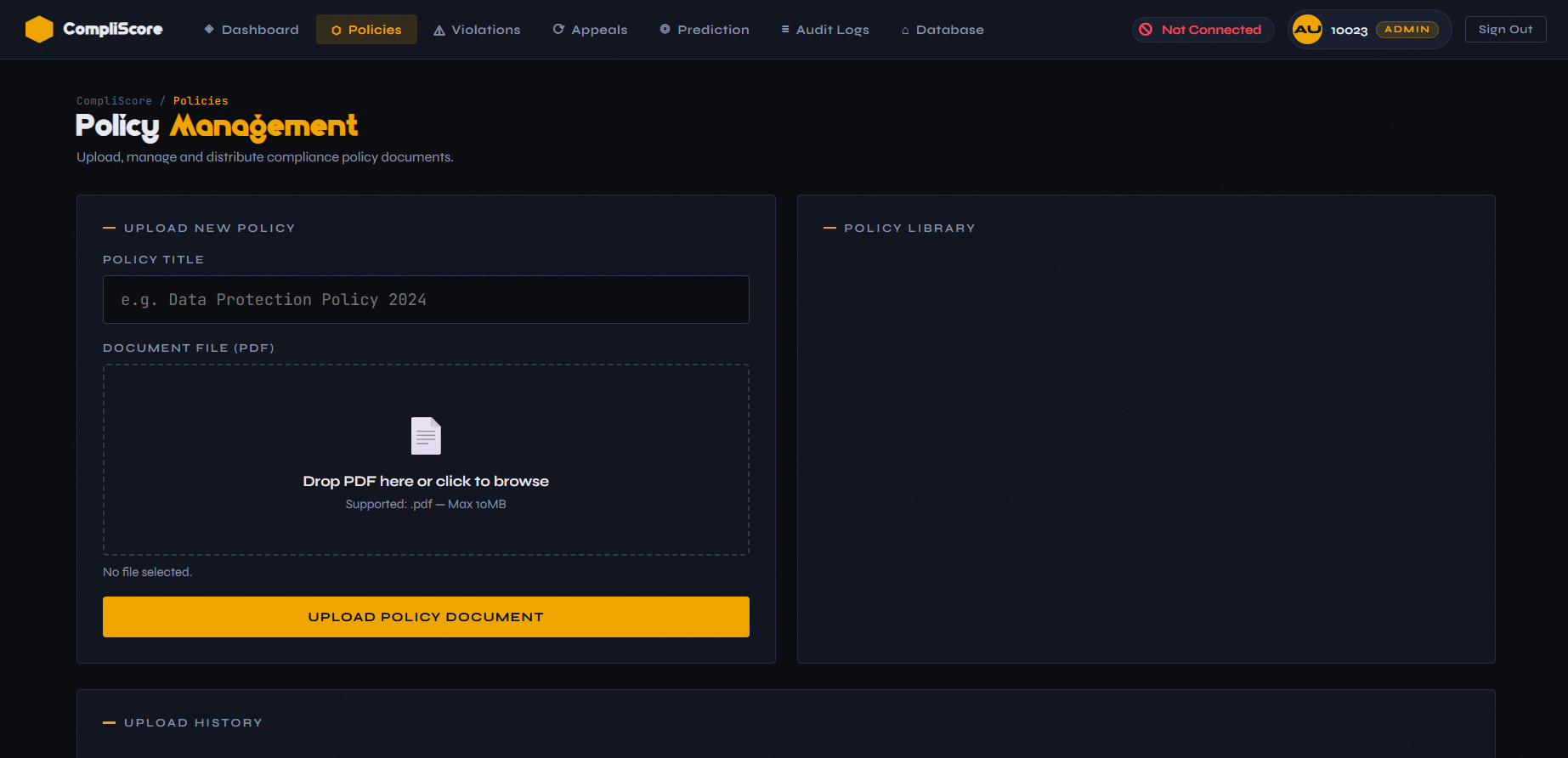Screen dimensions: 1568x758
Task: Click the Not Connected status badge
Action: (x=1203, y=30)
